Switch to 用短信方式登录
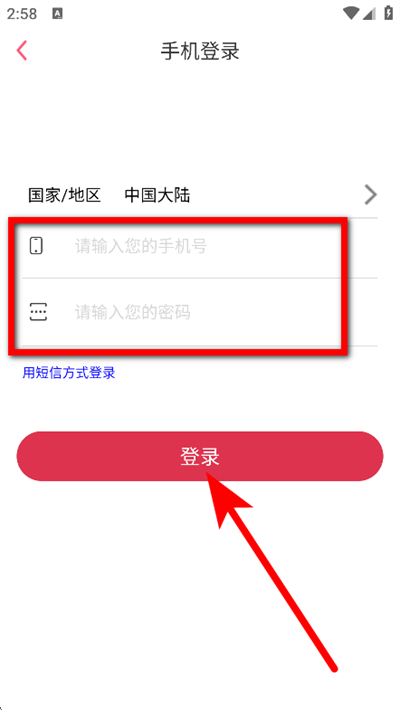400x710 pixels. [x=69, y=373]
